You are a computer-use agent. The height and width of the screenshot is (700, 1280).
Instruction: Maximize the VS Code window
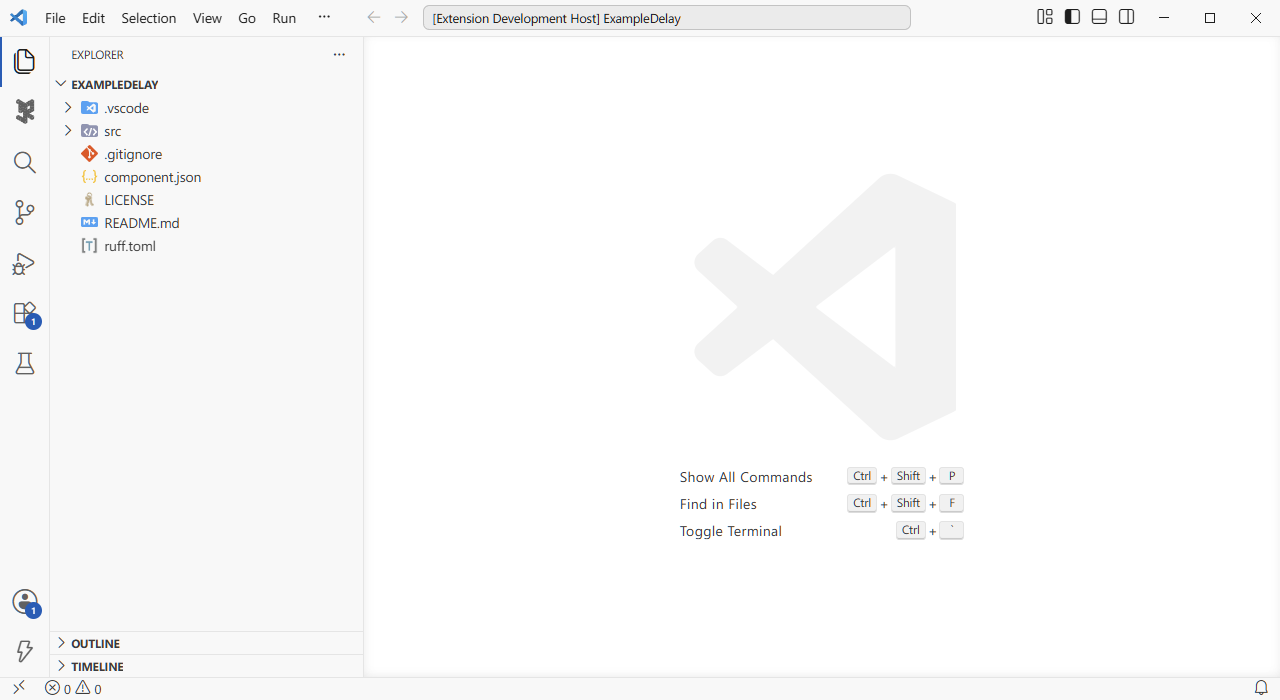(1210, 18)
